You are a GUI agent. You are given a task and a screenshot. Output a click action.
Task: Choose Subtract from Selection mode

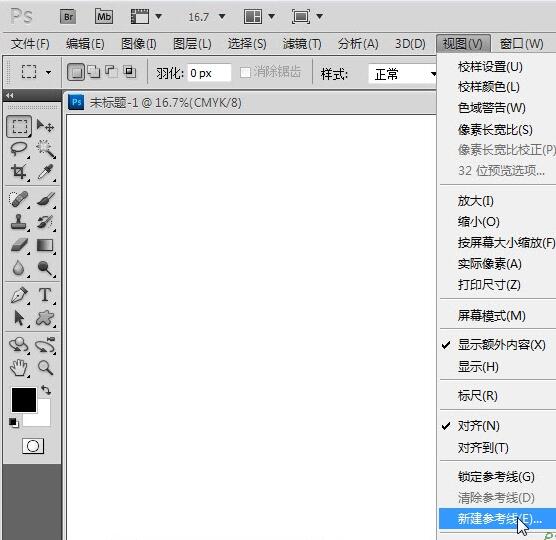[x=112, y=72]
